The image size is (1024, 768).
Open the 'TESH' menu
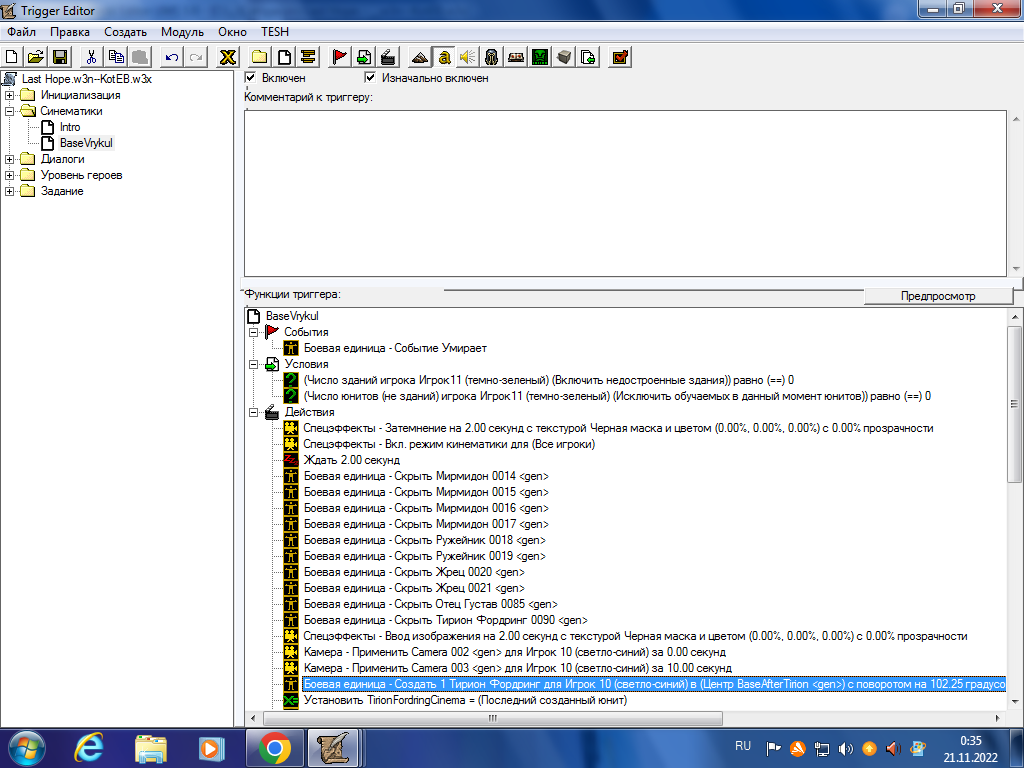tap(275, 32)
